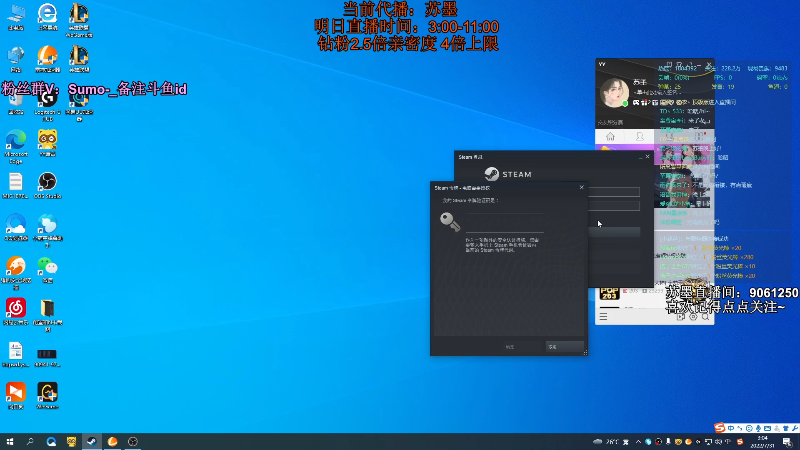Open the Windows Start menu

[10, 442]
